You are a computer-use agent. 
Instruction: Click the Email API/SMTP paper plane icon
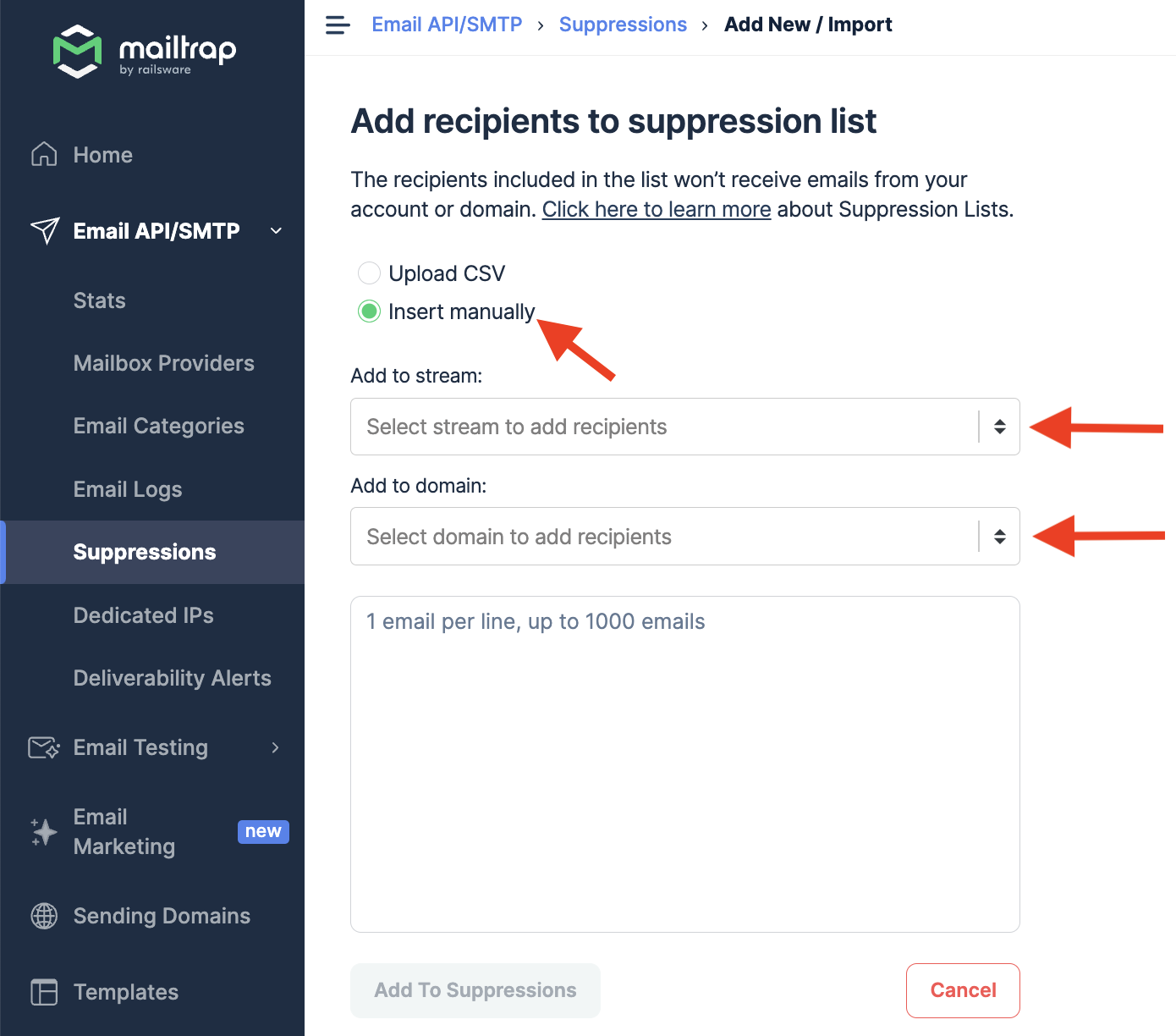45,230
